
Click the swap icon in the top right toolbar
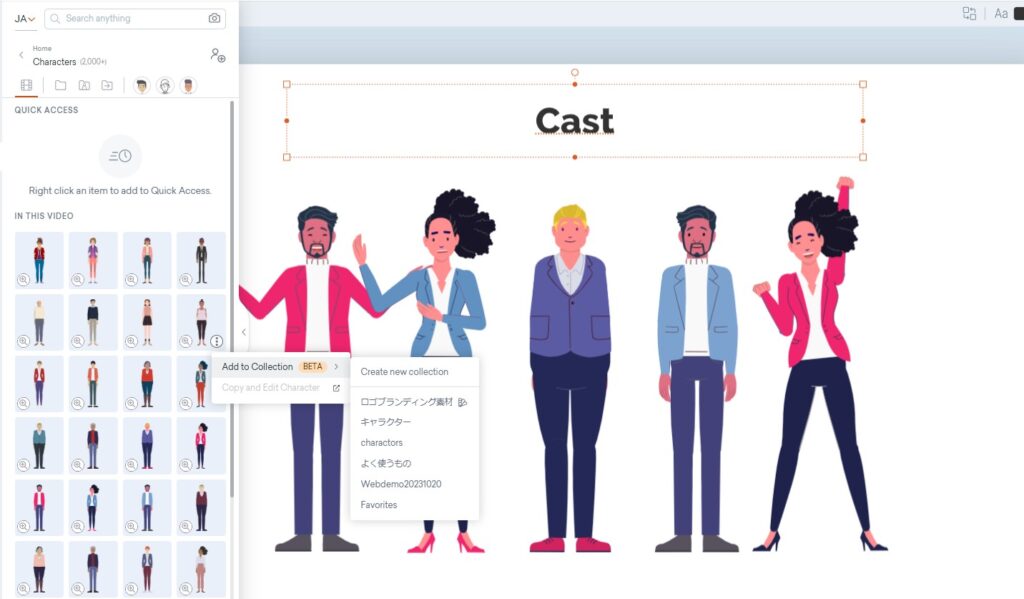[969, 13]
